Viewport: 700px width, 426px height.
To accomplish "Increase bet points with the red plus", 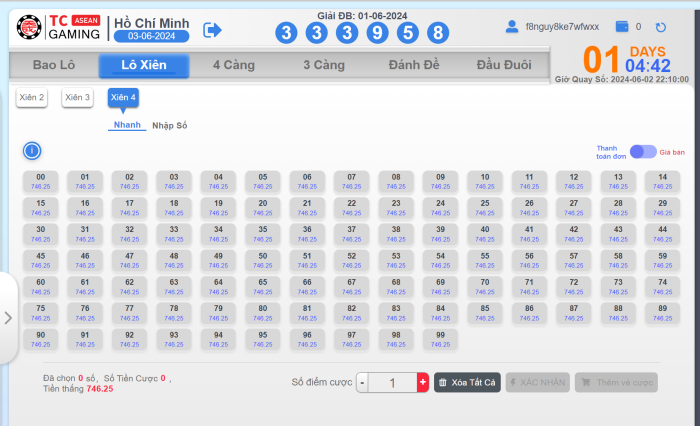I will 423,383.
